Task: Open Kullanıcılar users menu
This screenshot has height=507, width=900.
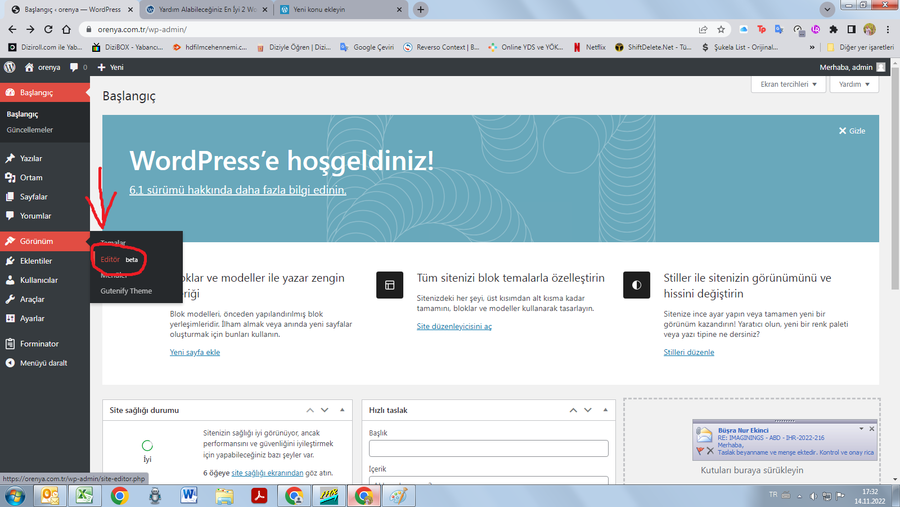Action: [38, 280]
